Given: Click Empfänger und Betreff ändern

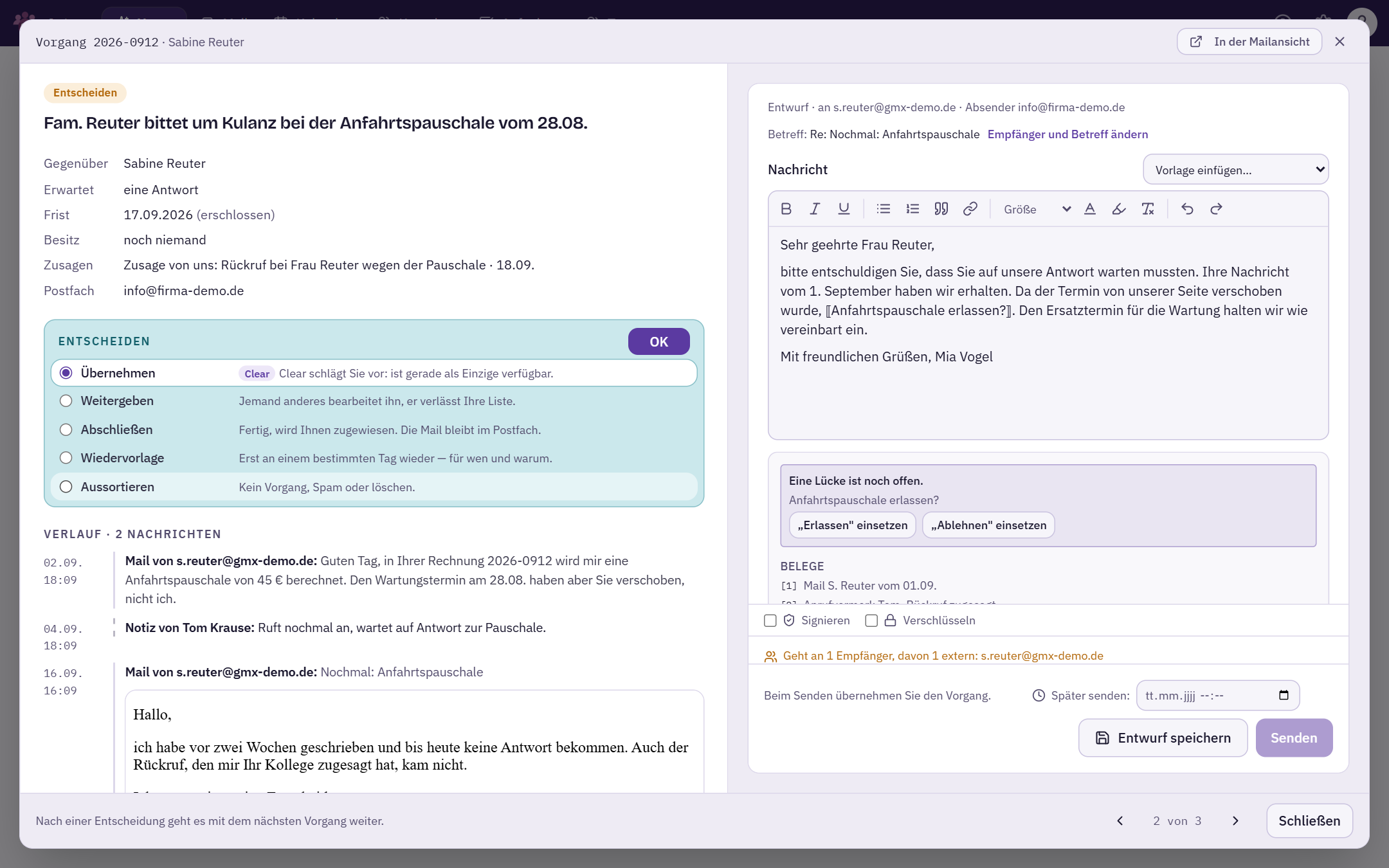Looking at the screenshot, I should click(1067, 134).
